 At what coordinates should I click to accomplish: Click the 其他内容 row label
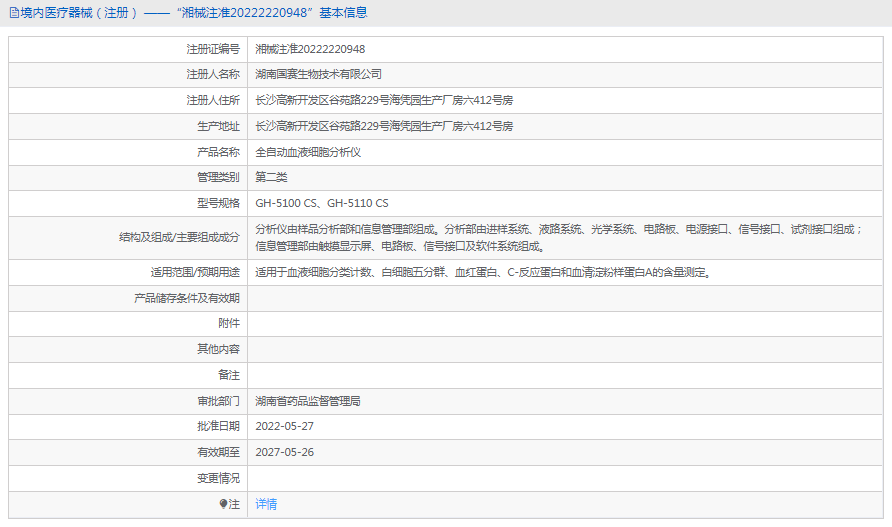[x=218, y=349]
